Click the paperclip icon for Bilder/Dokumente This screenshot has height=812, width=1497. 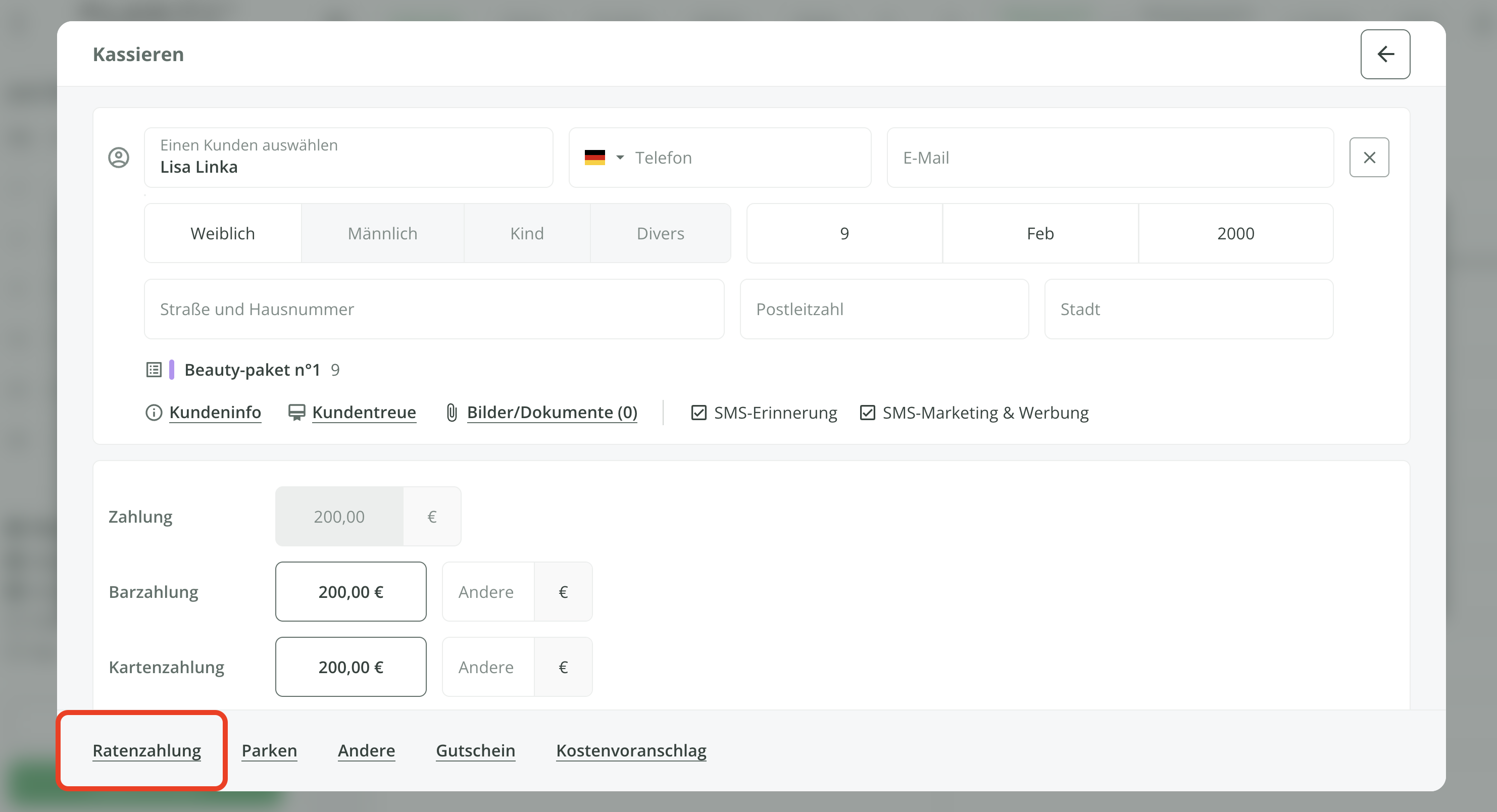tap(452, 413)
